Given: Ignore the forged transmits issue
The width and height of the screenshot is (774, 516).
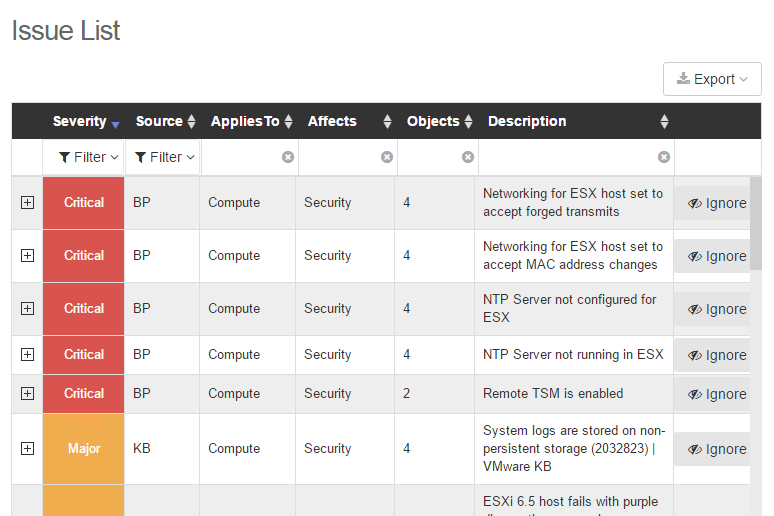Looking at the screenshot, I should [x=716, y=203].
